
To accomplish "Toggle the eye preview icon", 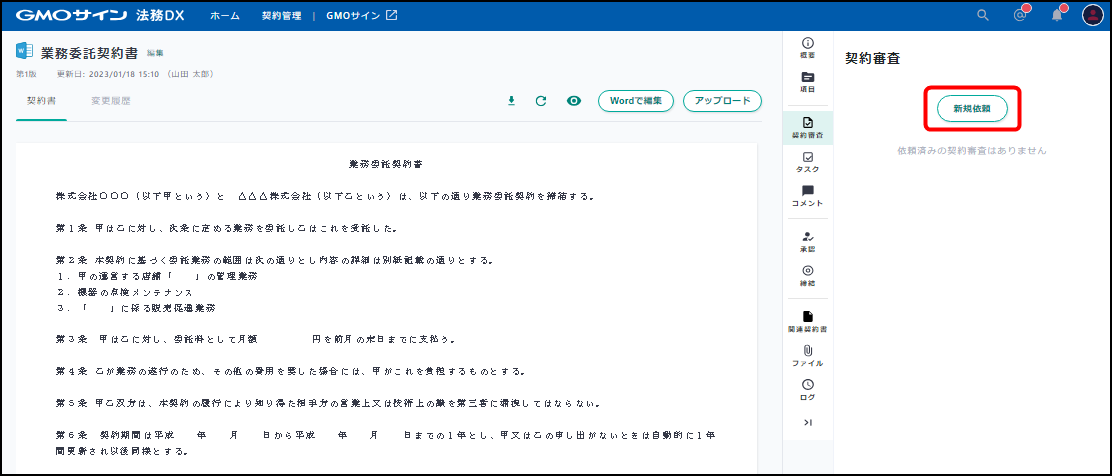I will click(x=574, y=101).
